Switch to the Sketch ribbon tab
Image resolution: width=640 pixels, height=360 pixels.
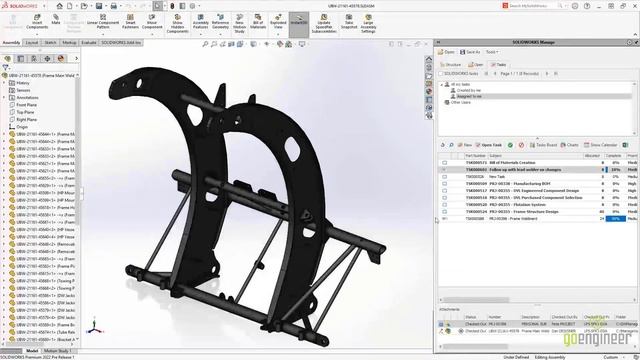pos(50,42)
